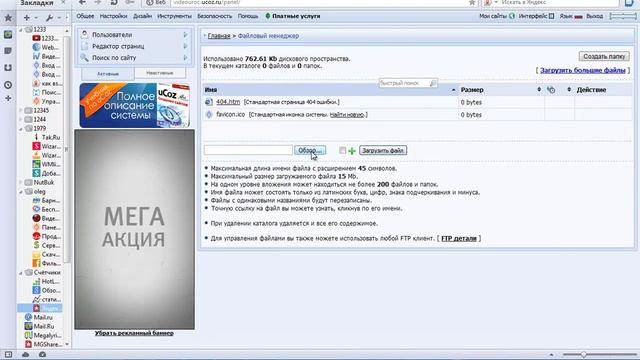Click the panel width slider at top right
This screenshot has width=640, height=360.
[x=623, y=16]
